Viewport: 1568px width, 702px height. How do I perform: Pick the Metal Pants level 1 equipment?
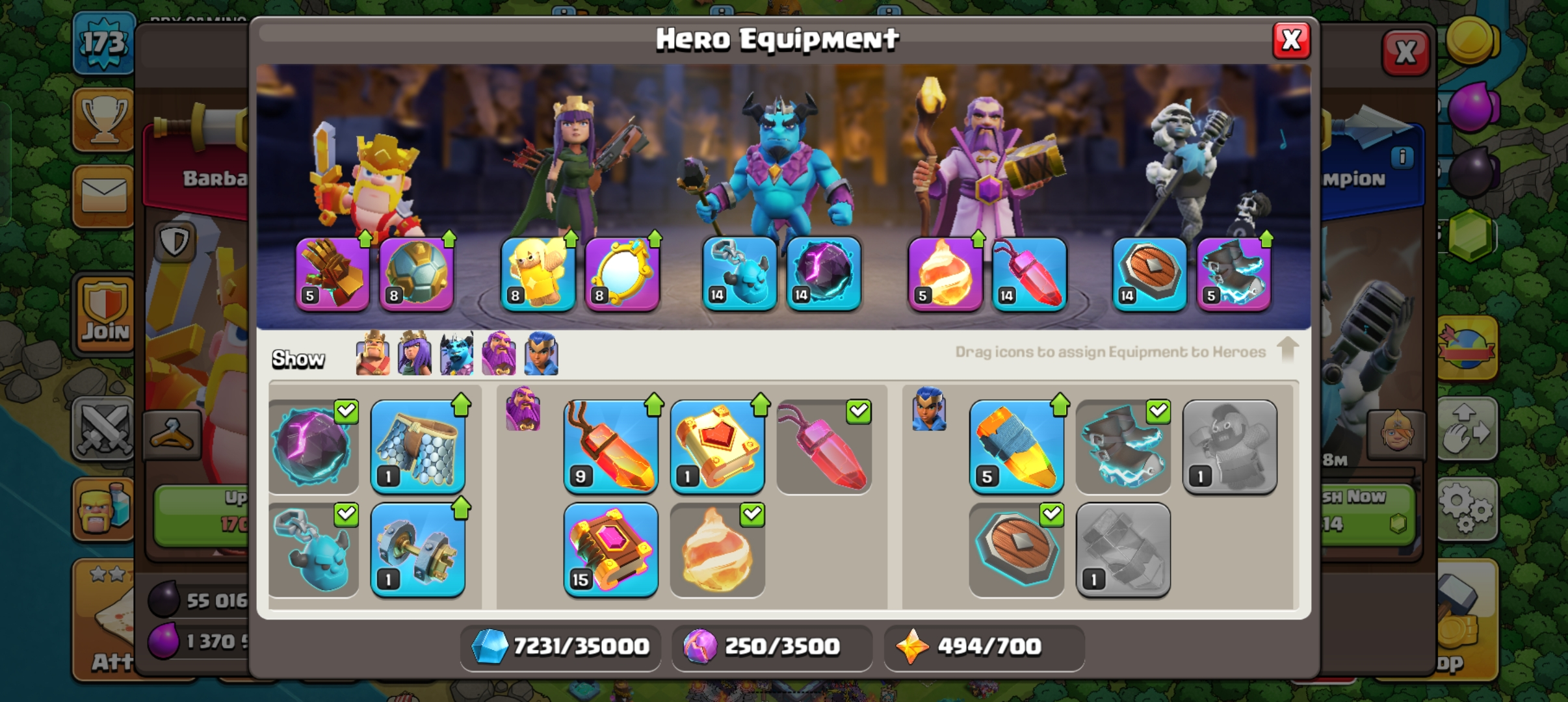(x=417, y=447)
